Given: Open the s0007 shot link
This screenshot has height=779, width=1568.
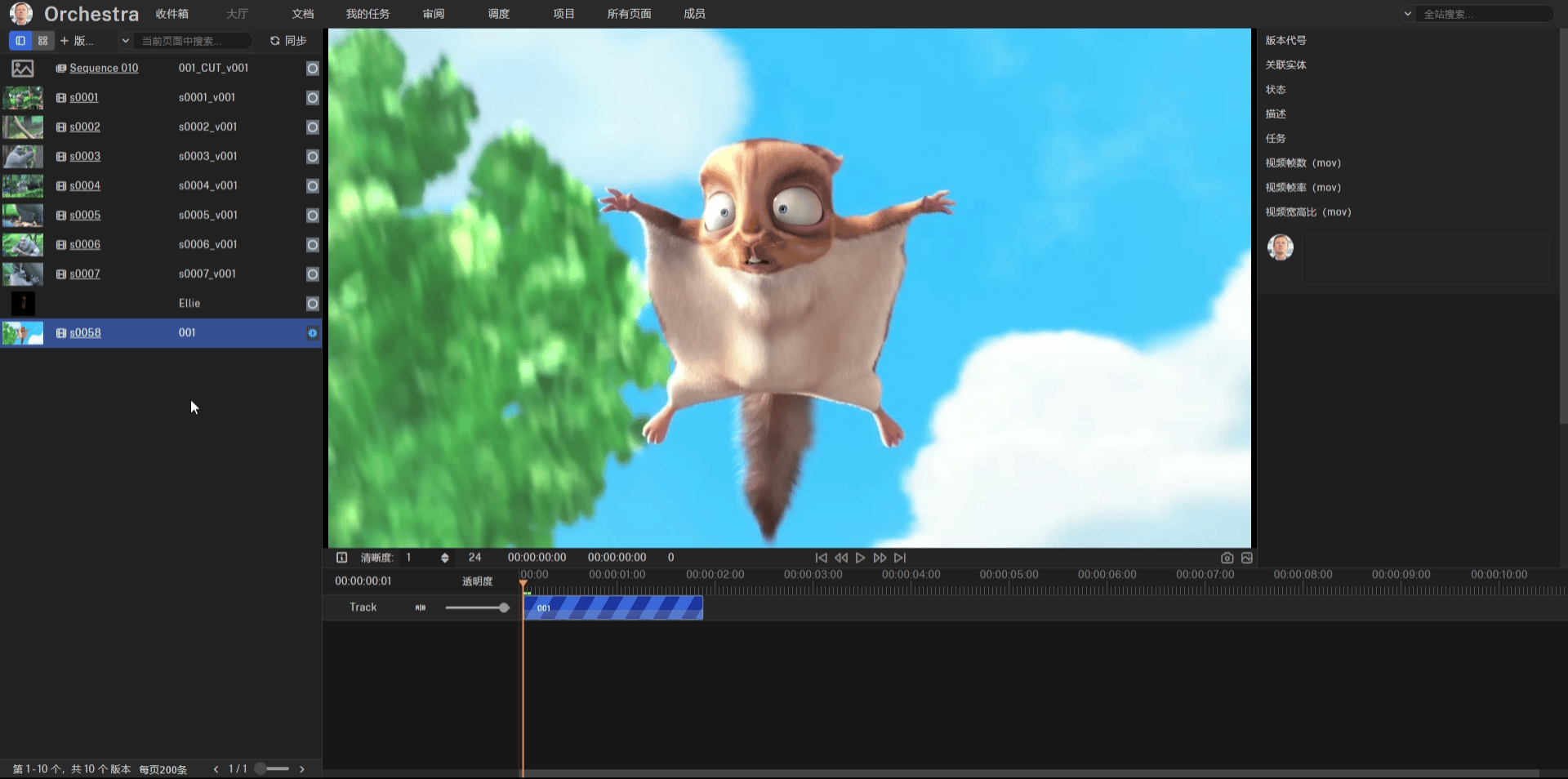Looking at the screenshot, I should [x=85, y=274].
